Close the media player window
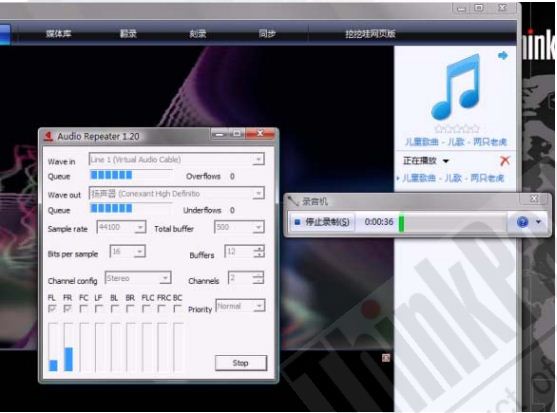The width and height of the screenshot is (557, 413). pyautogui.click(x=502, y=7)
